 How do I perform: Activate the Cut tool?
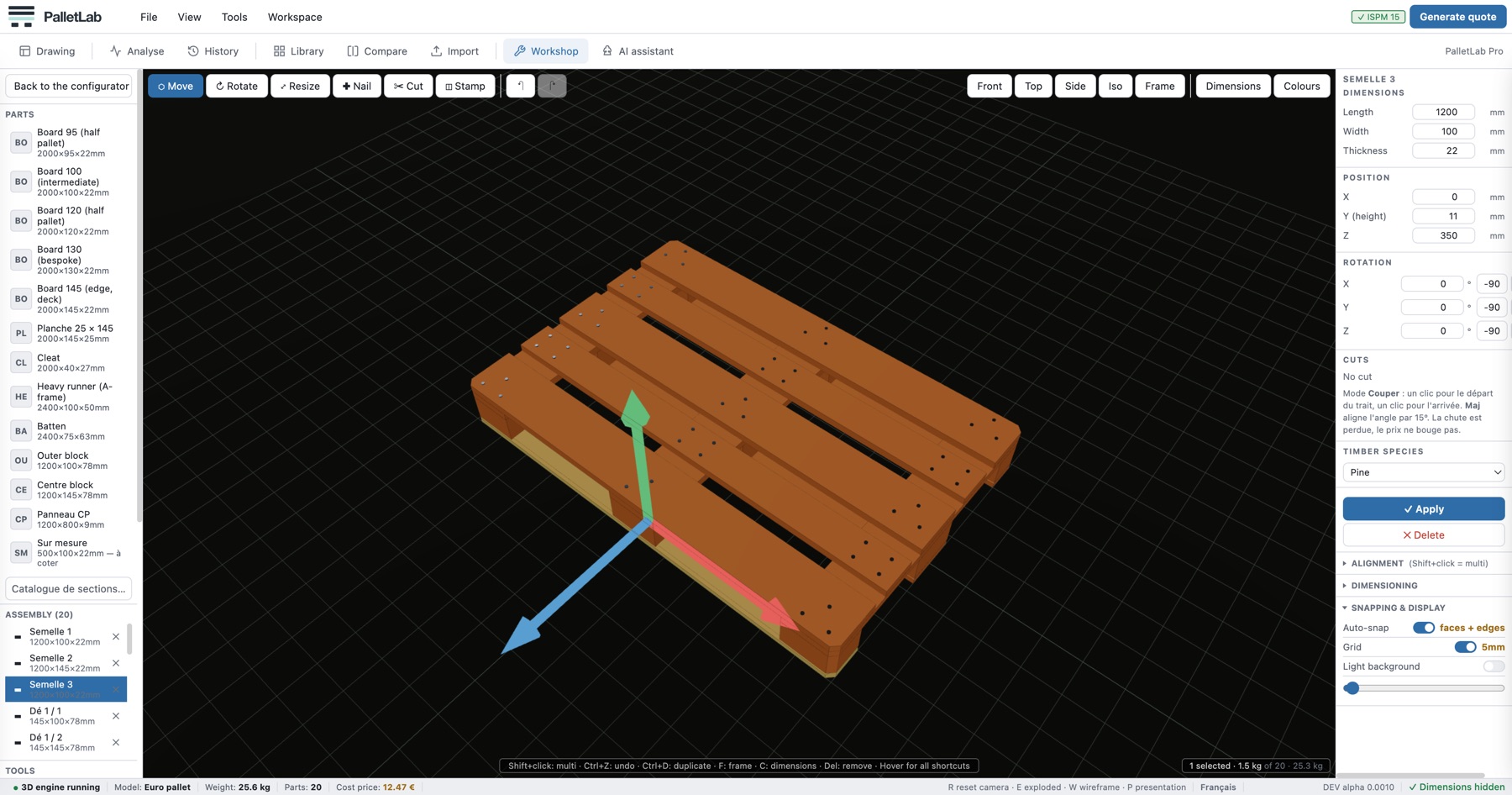408,86
